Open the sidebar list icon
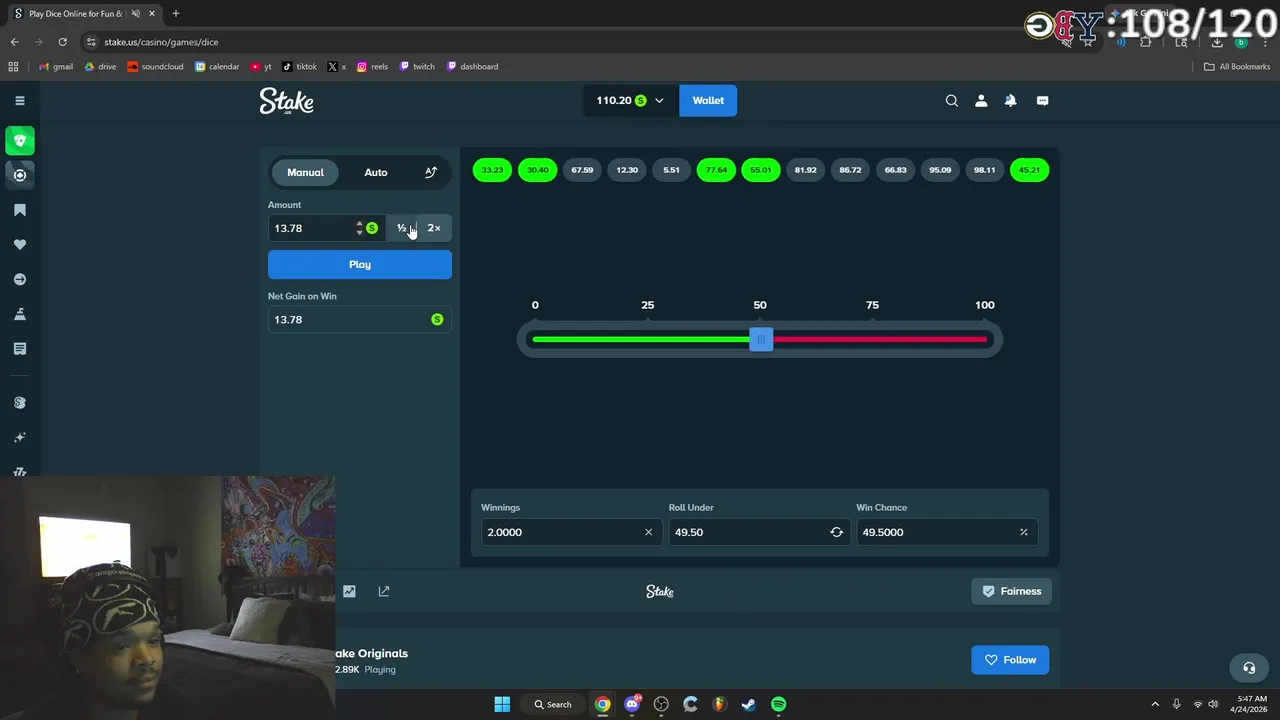This screenshot has width=1280, height=720. 20,349
